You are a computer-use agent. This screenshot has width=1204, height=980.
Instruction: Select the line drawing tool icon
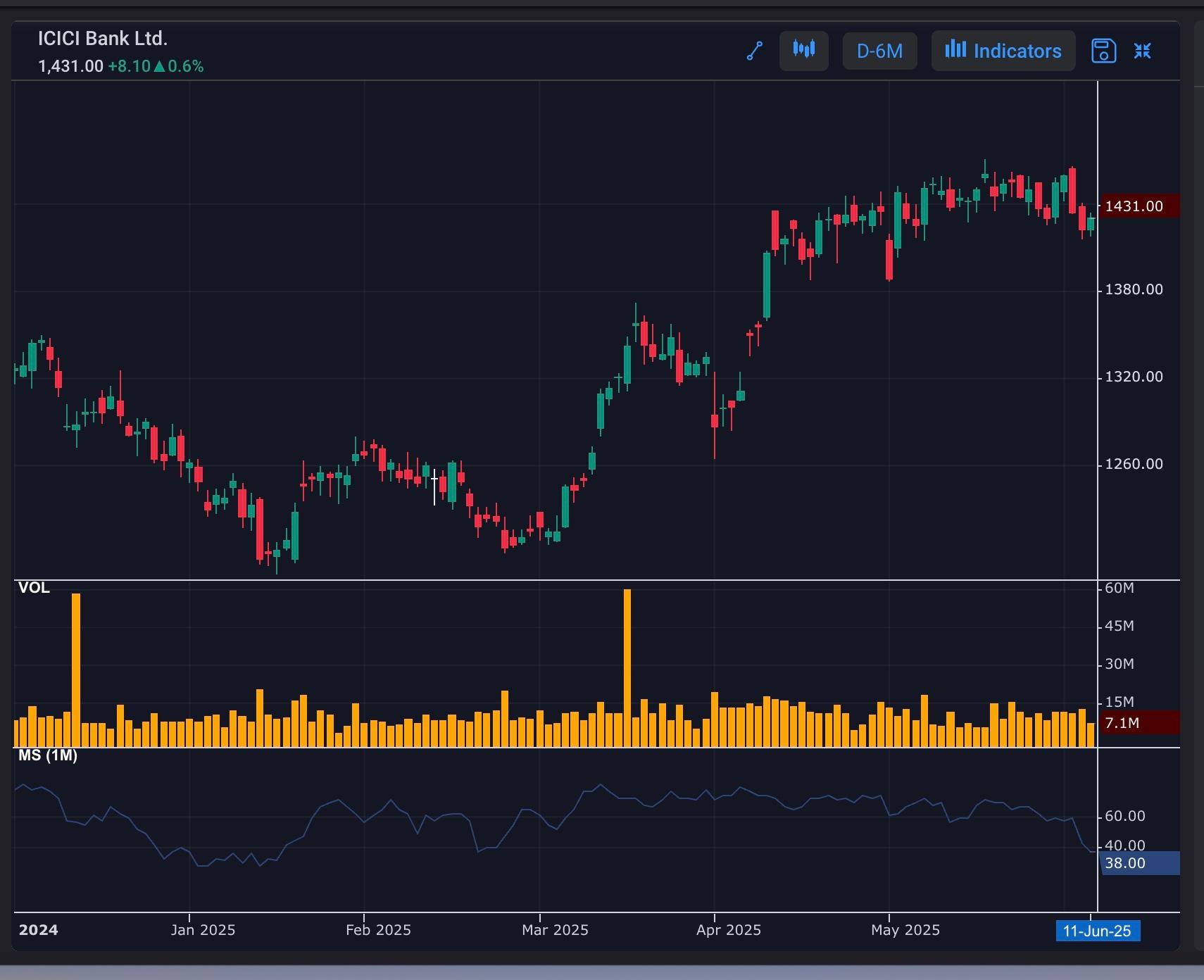(x=755, y=51)
